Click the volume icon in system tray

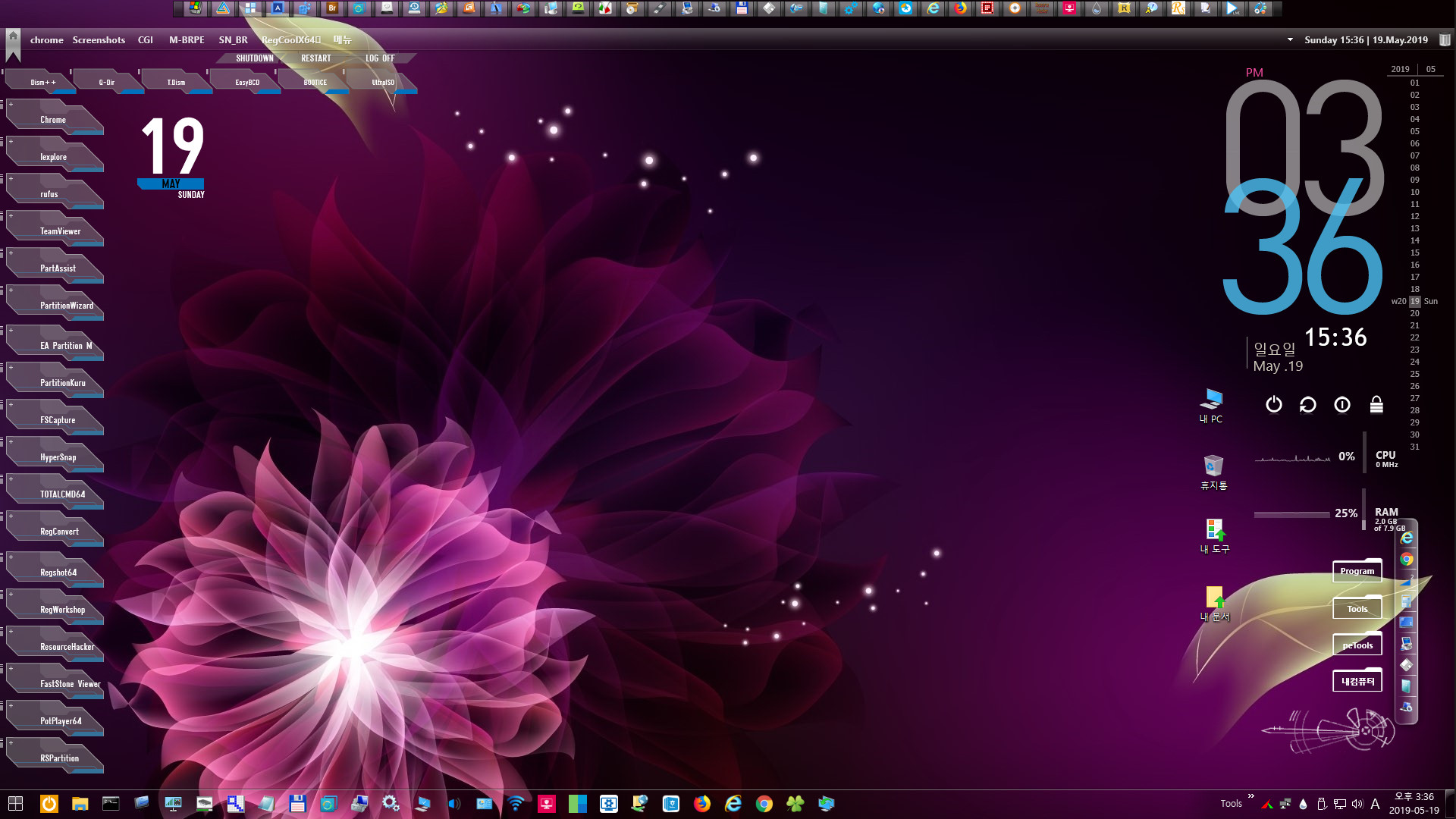[x=1357, y=804]
